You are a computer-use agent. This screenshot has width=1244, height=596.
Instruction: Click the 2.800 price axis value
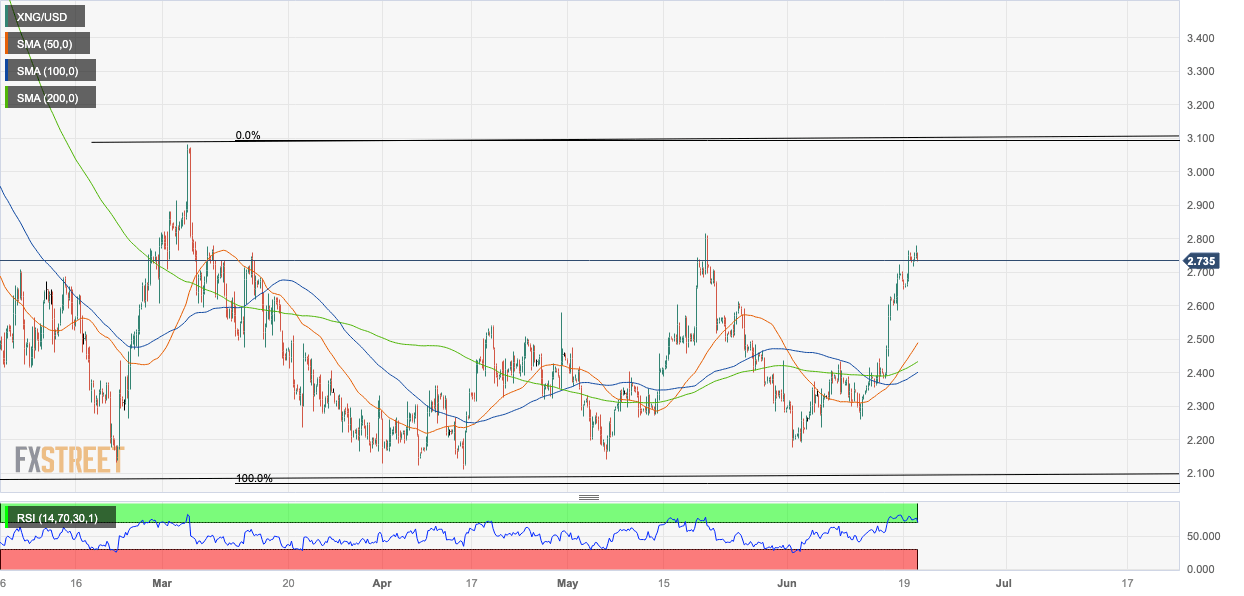click(1201, 239)
